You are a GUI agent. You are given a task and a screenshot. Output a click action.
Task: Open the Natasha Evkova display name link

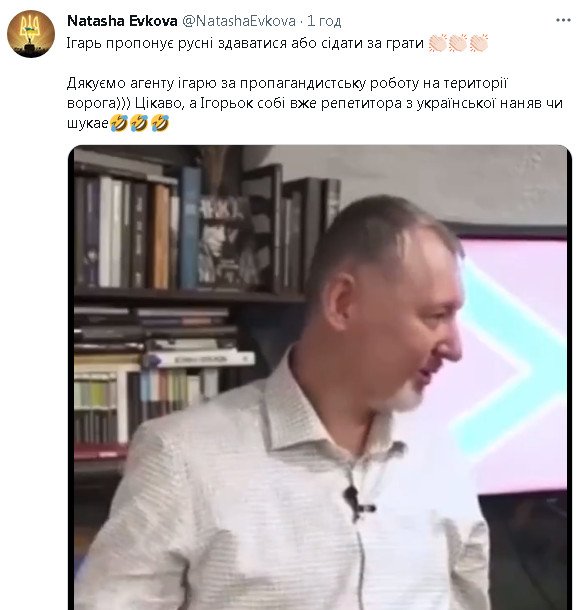[x=122, y=21]
